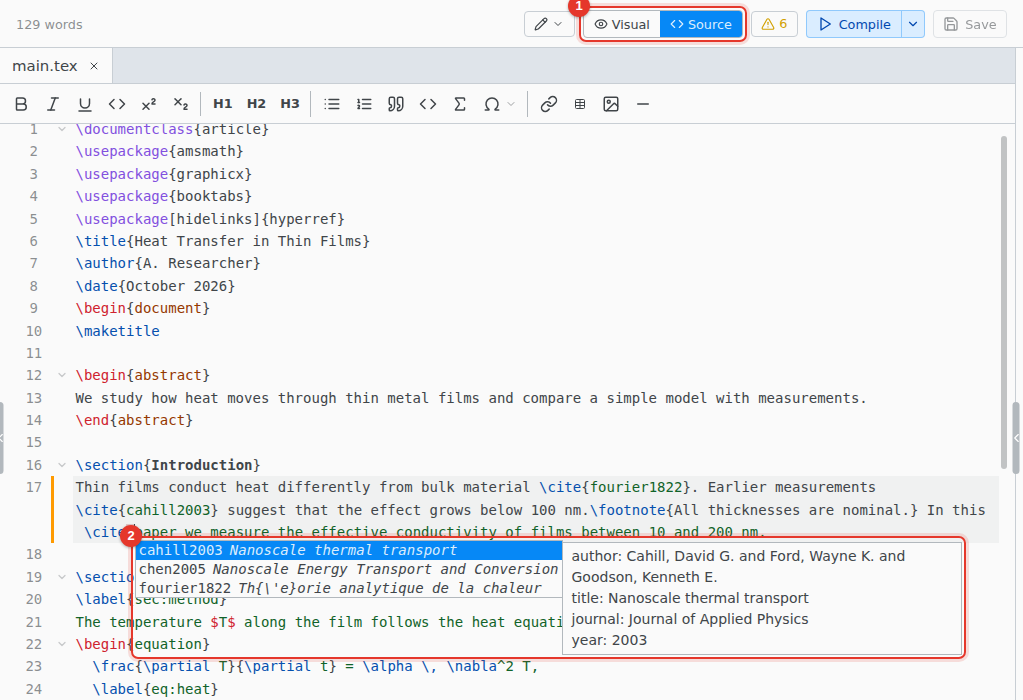
Task: Click \end{abstract} line
Action: pyautogui.click(x=134, y=420)
